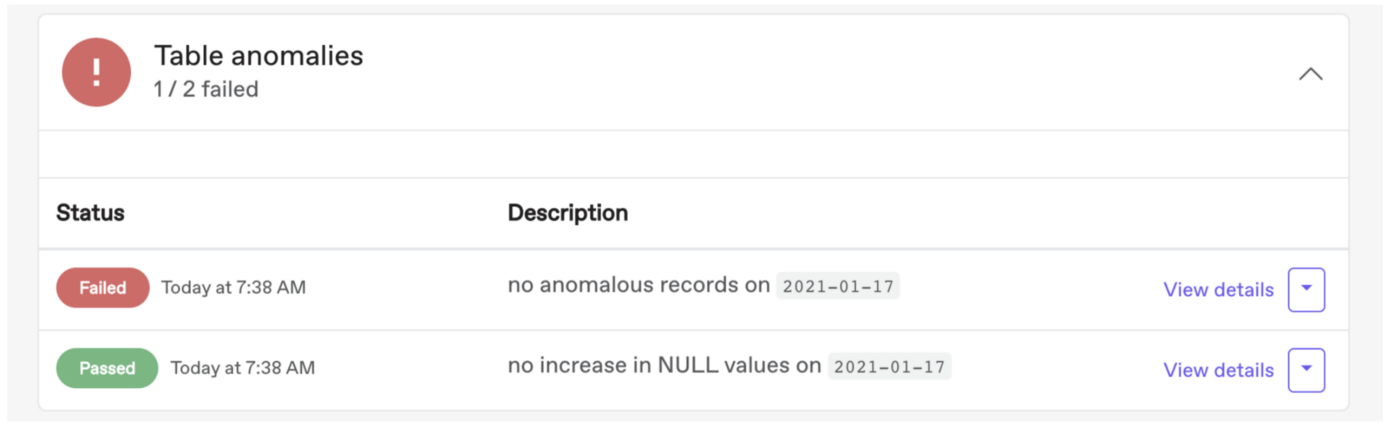Click the green Passed status badge

tap(107, 368)
